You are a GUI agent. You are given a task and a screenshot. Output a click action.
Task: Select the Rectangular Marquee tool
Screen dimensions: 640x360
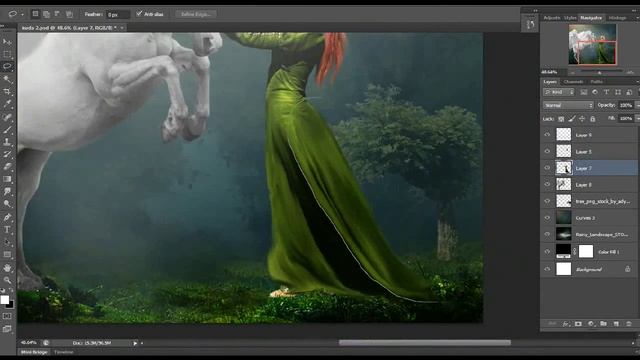coord(7,54)
